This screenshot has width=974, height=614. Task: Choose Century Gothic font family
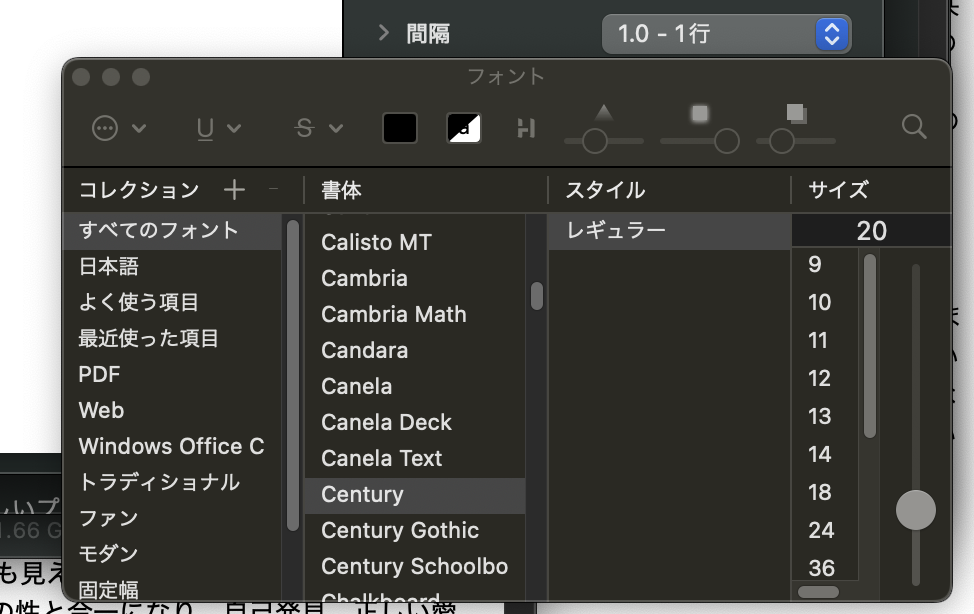tap(400, 530)
